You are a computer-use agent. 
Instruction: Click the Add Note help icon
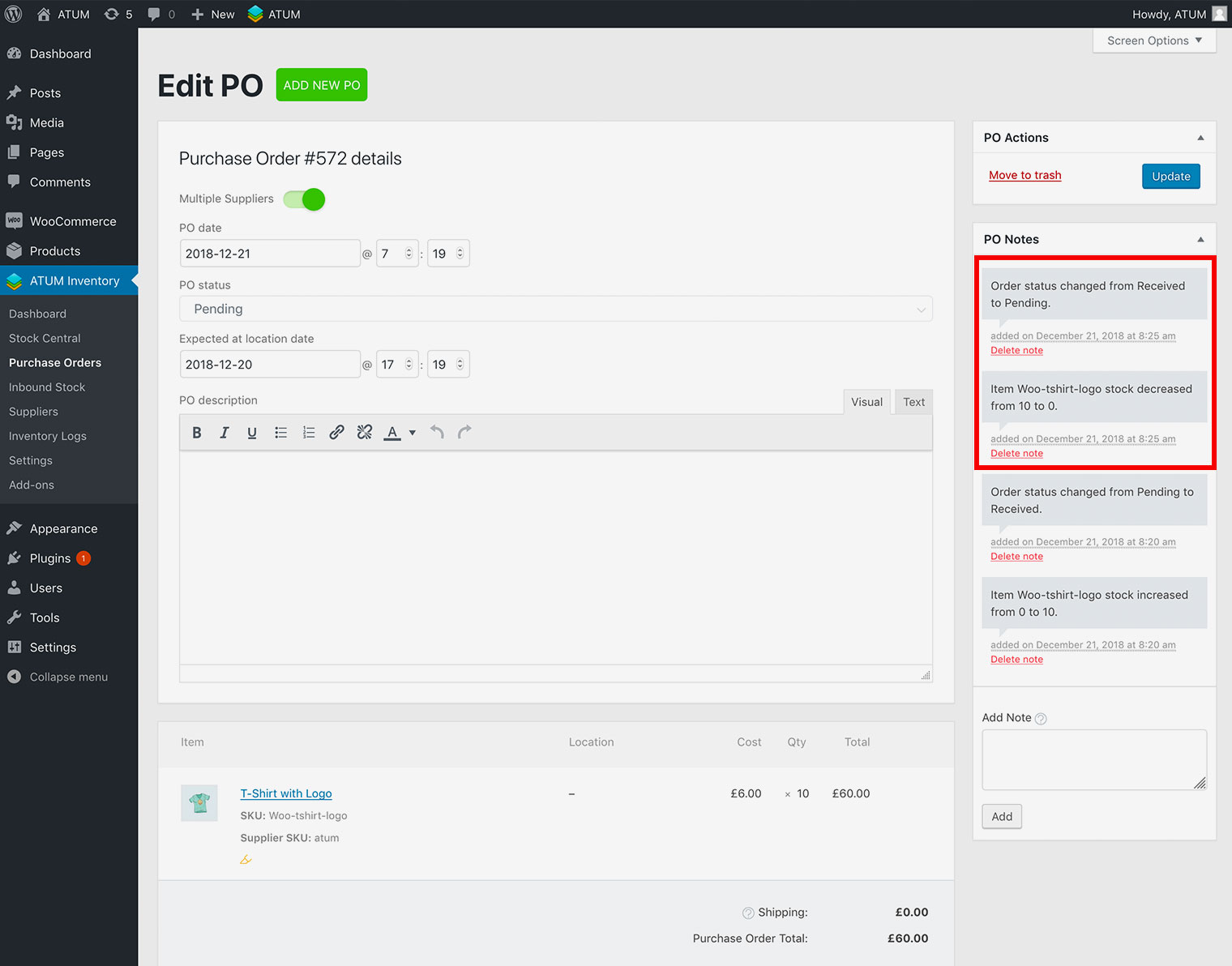point(1041,719)
